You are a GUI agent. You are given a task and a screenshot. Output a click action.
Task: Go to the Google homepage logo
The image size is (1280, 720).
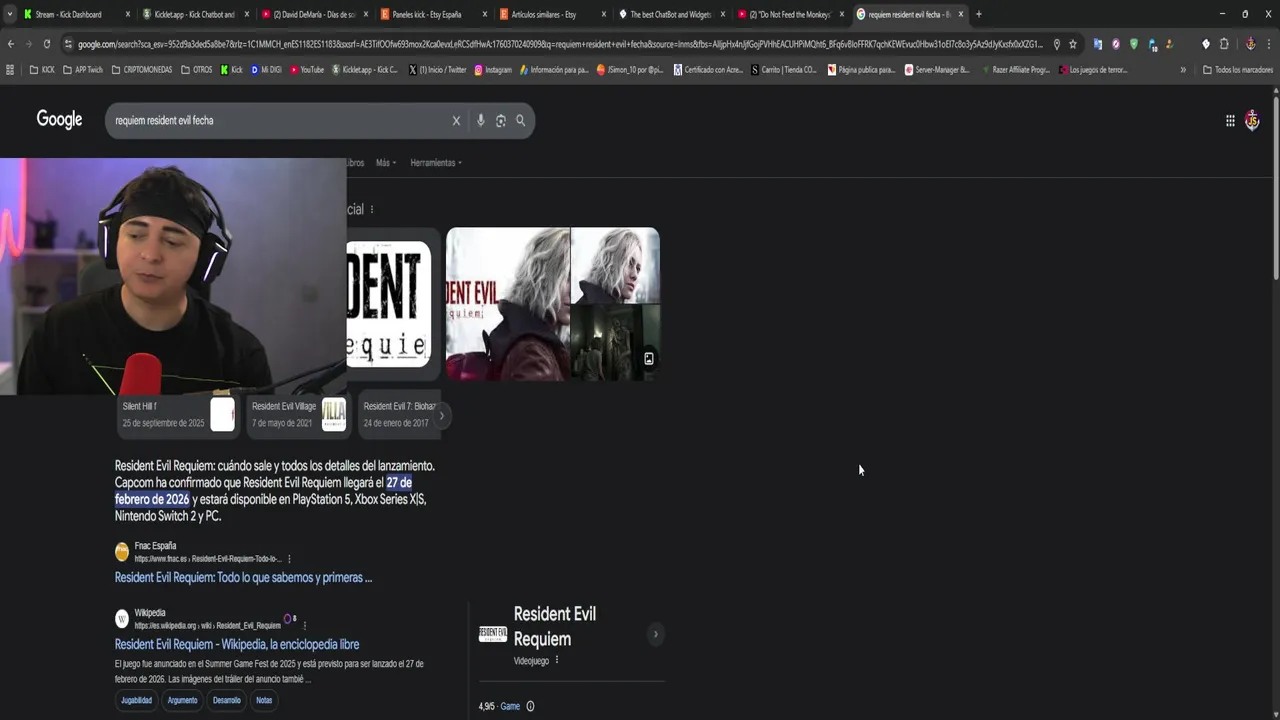(59, 120)
